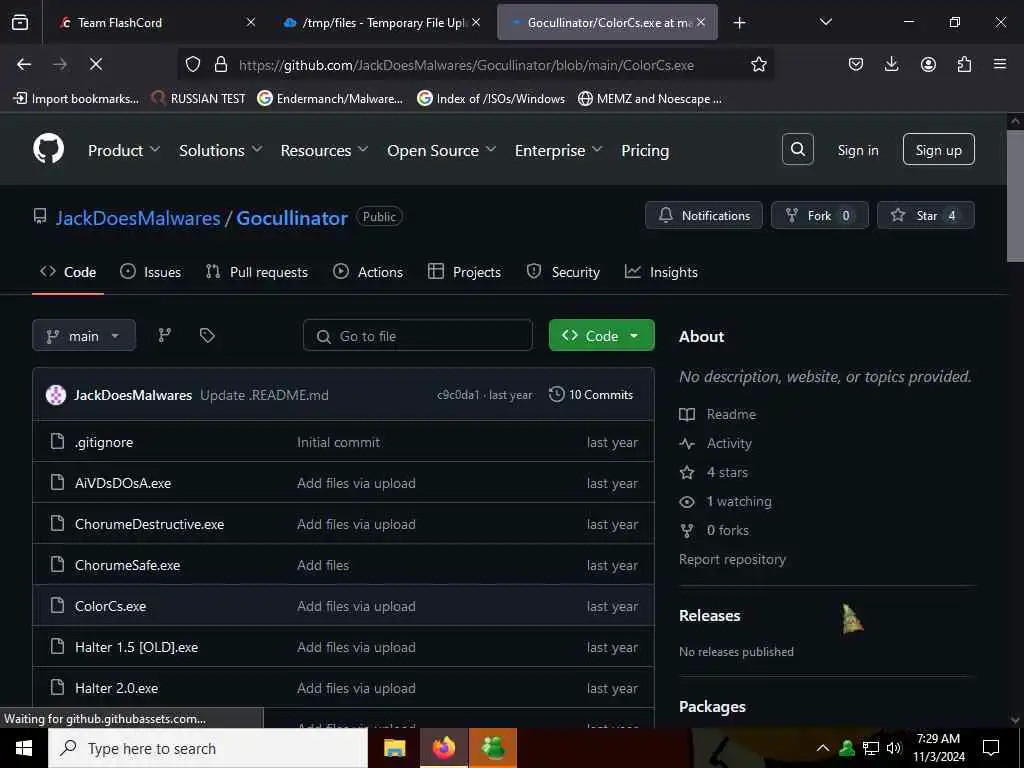
Task: Switch to the Projects tab
Action: tap(464, 272)
